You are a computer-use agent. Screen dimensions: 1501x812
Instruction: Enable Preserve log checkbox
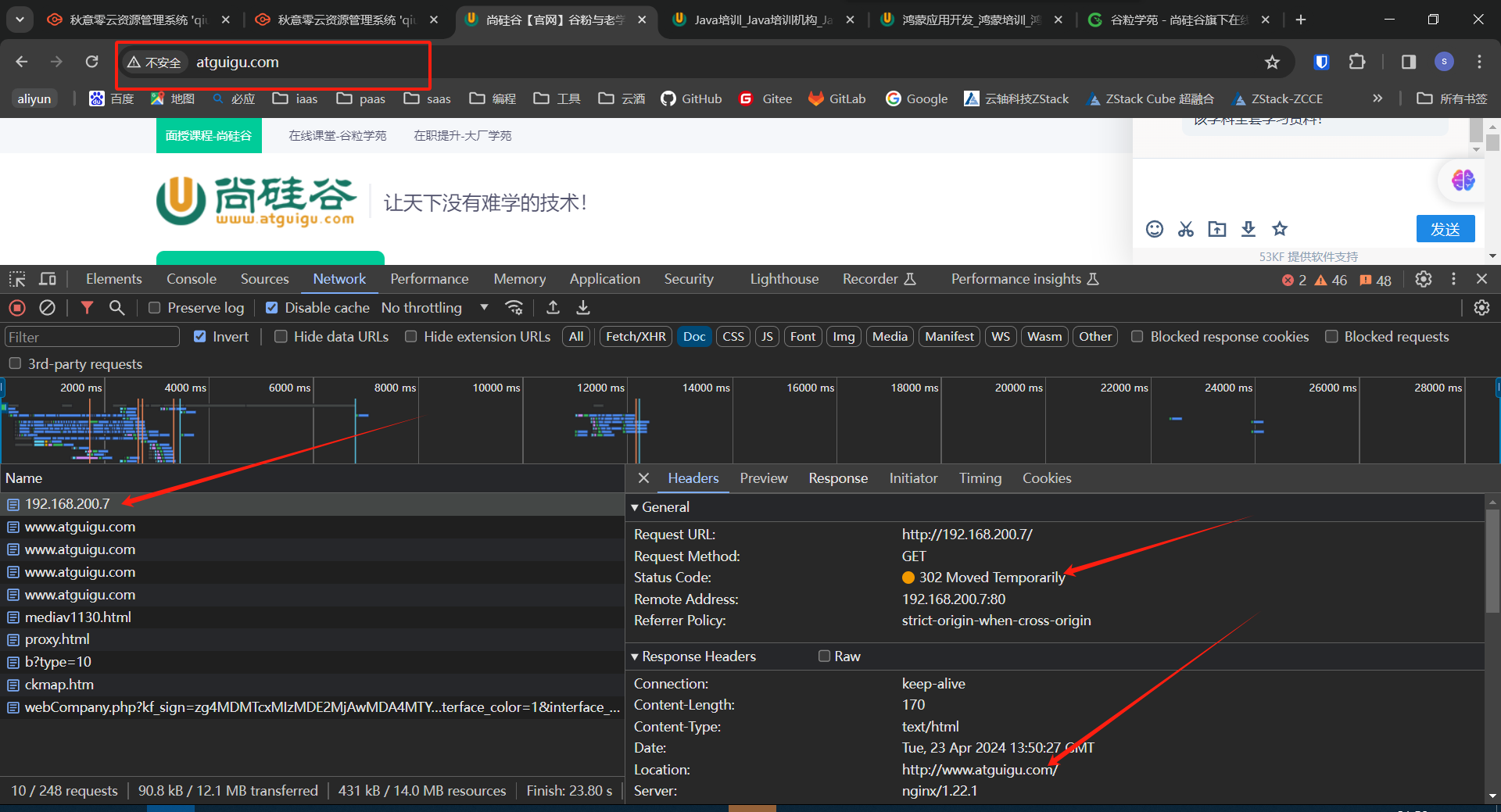click(155, 308)
